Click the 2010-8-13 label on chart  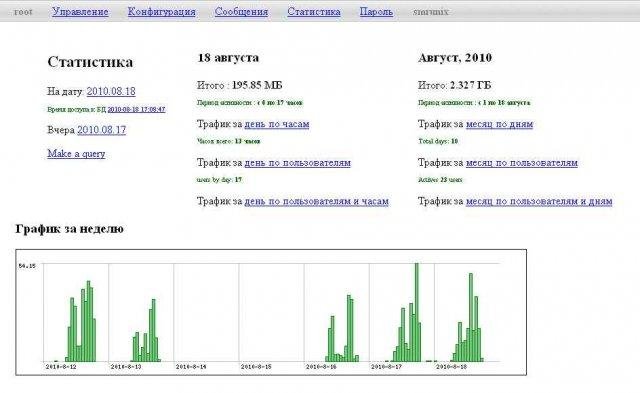126,366
